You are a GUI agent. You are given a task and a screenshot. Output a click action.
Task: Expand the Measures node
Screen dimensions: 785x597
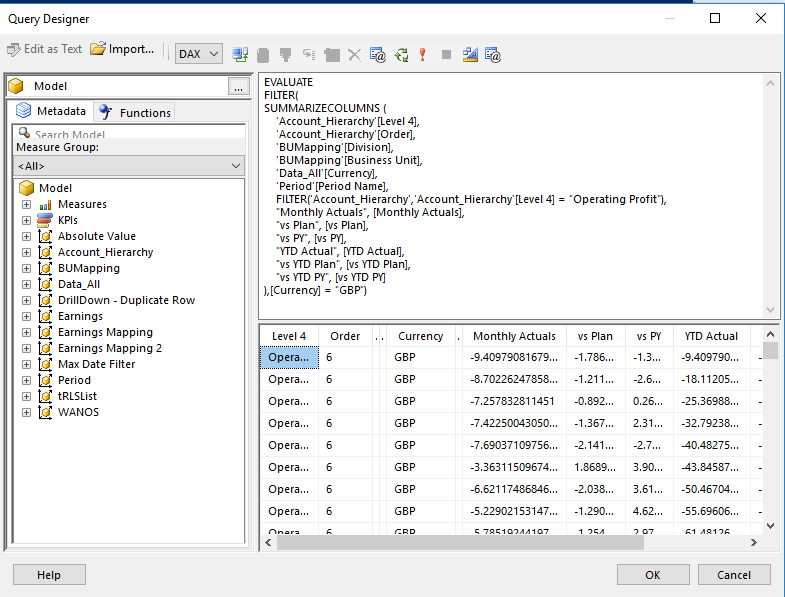[27, 204]
